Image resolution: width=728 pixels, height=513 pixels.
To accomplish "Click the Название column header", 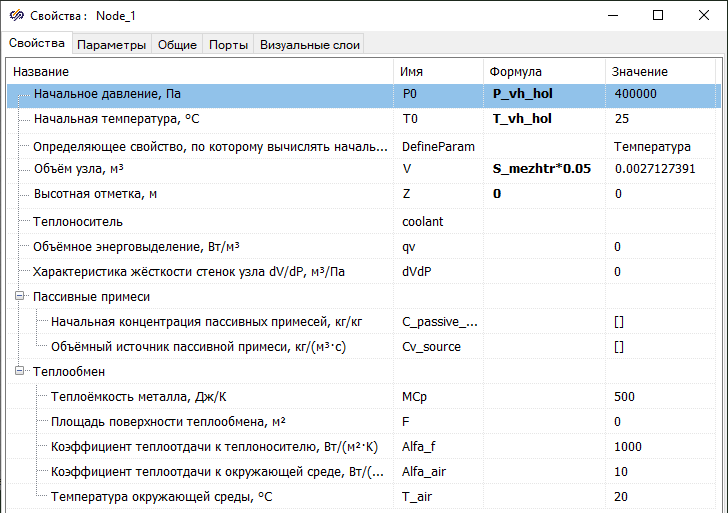I will (200, 72).
